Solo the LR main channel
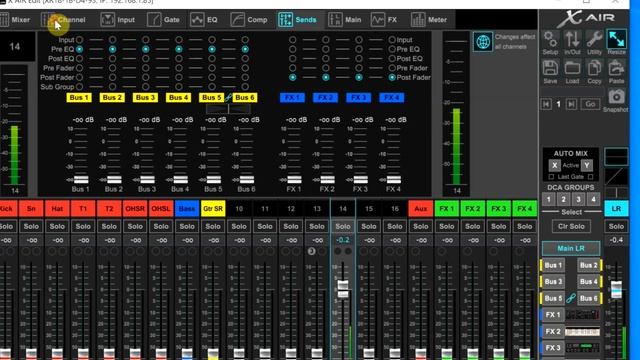The width and height of the screenshot is (640, 360). point(616,226)
